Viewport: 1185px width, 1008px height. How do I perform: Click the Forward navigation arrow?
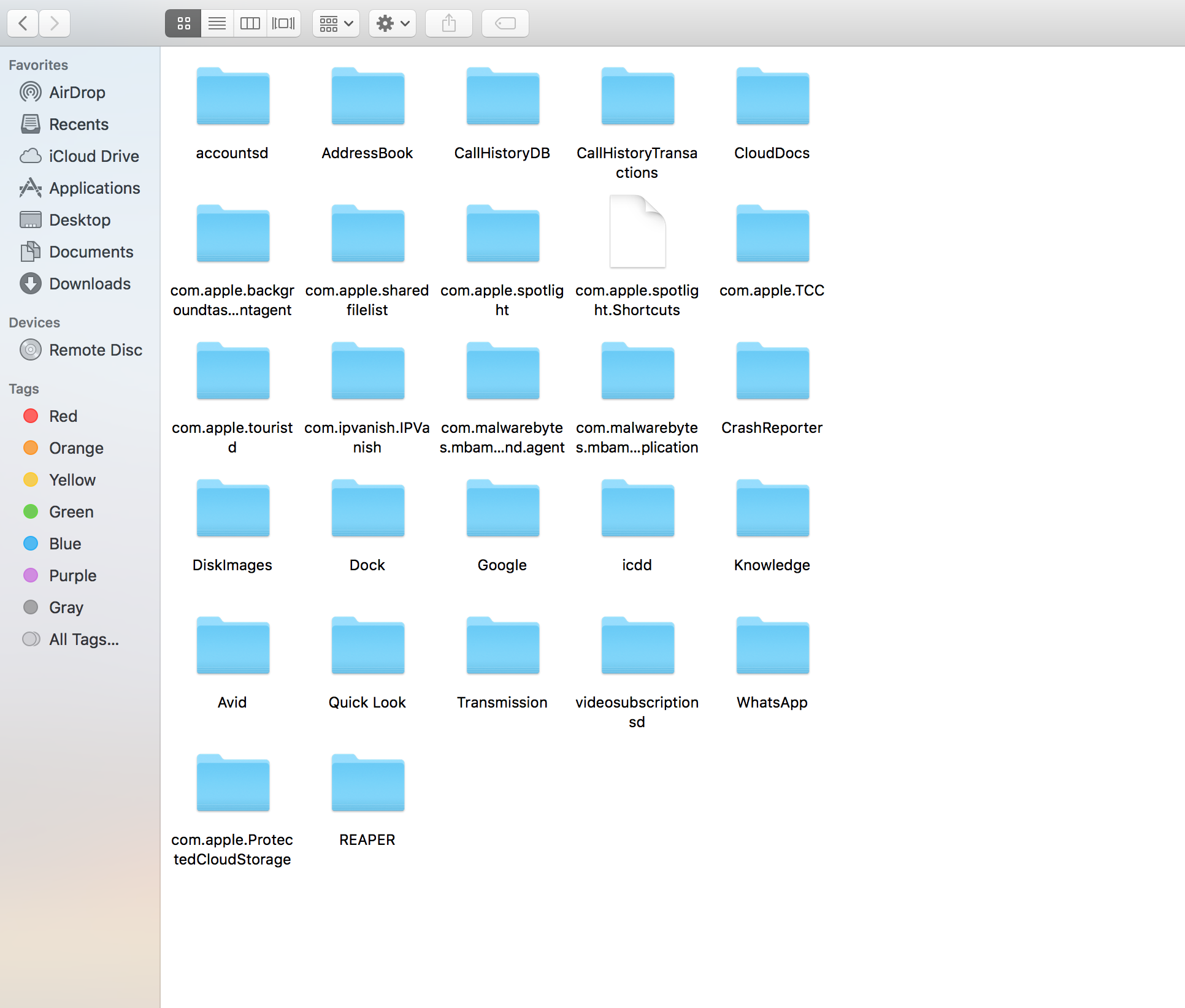(55, 23)
